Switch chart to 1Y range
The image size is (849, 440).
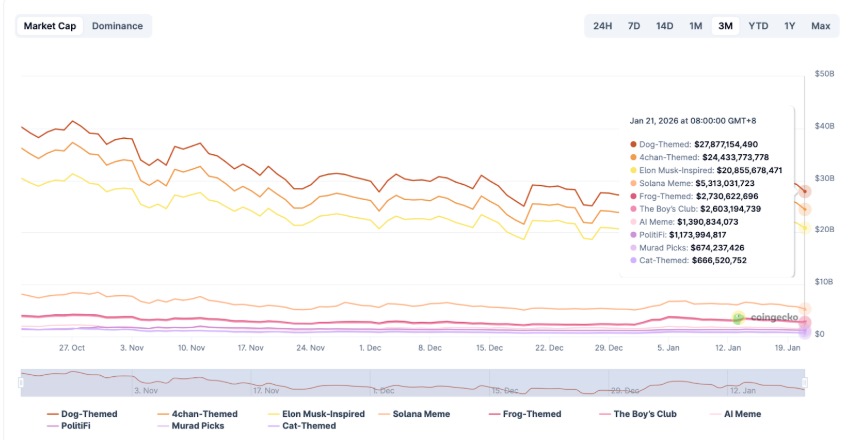pyautogui.click(x=790, y=26)
